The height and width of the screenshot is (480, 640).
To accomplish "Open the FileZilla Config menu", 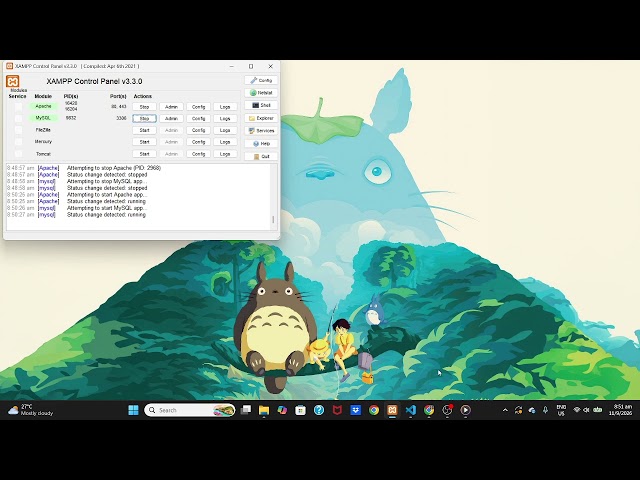I will pyautogui.click(x=198, y=130).
